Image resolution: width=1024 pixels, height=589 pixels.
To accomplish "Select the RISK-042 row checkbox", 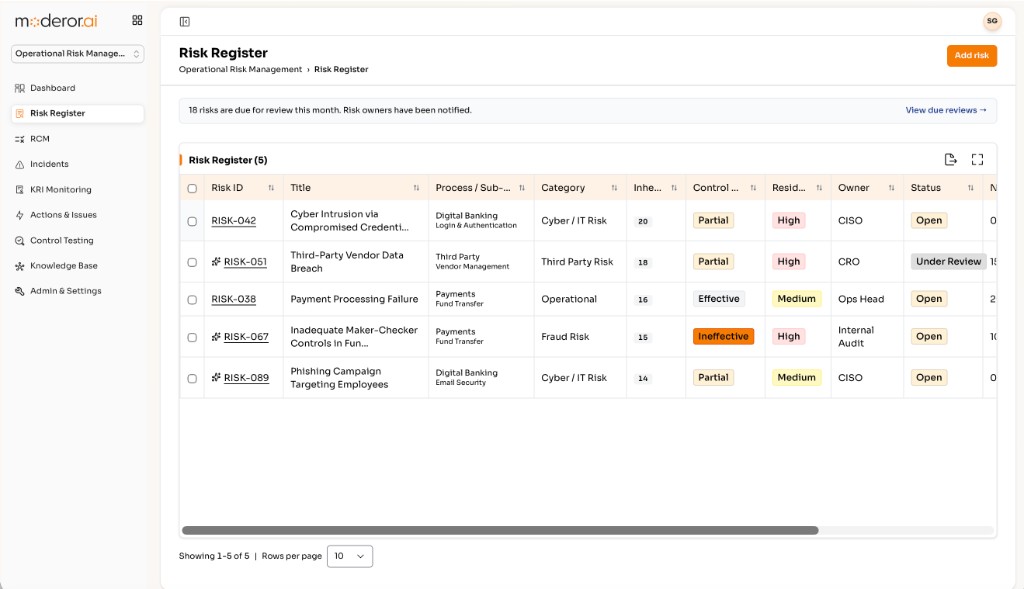I will coord(192,221).
